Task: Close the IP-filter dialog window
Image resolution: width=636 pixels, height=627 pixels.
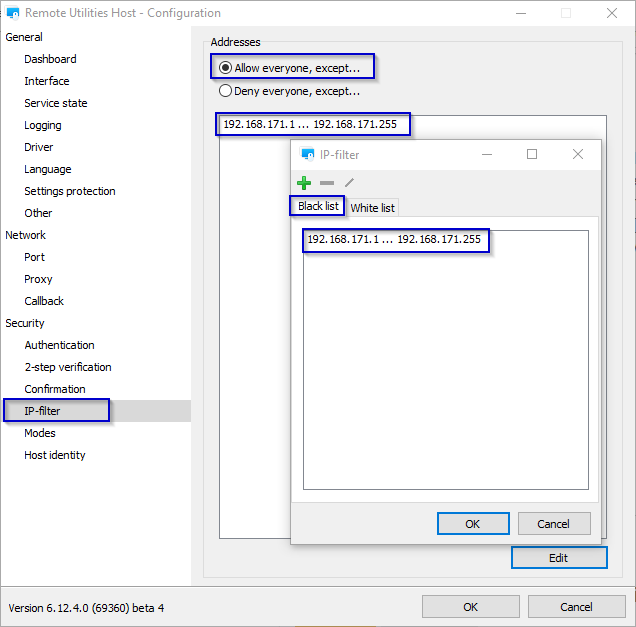Action: 578,154
